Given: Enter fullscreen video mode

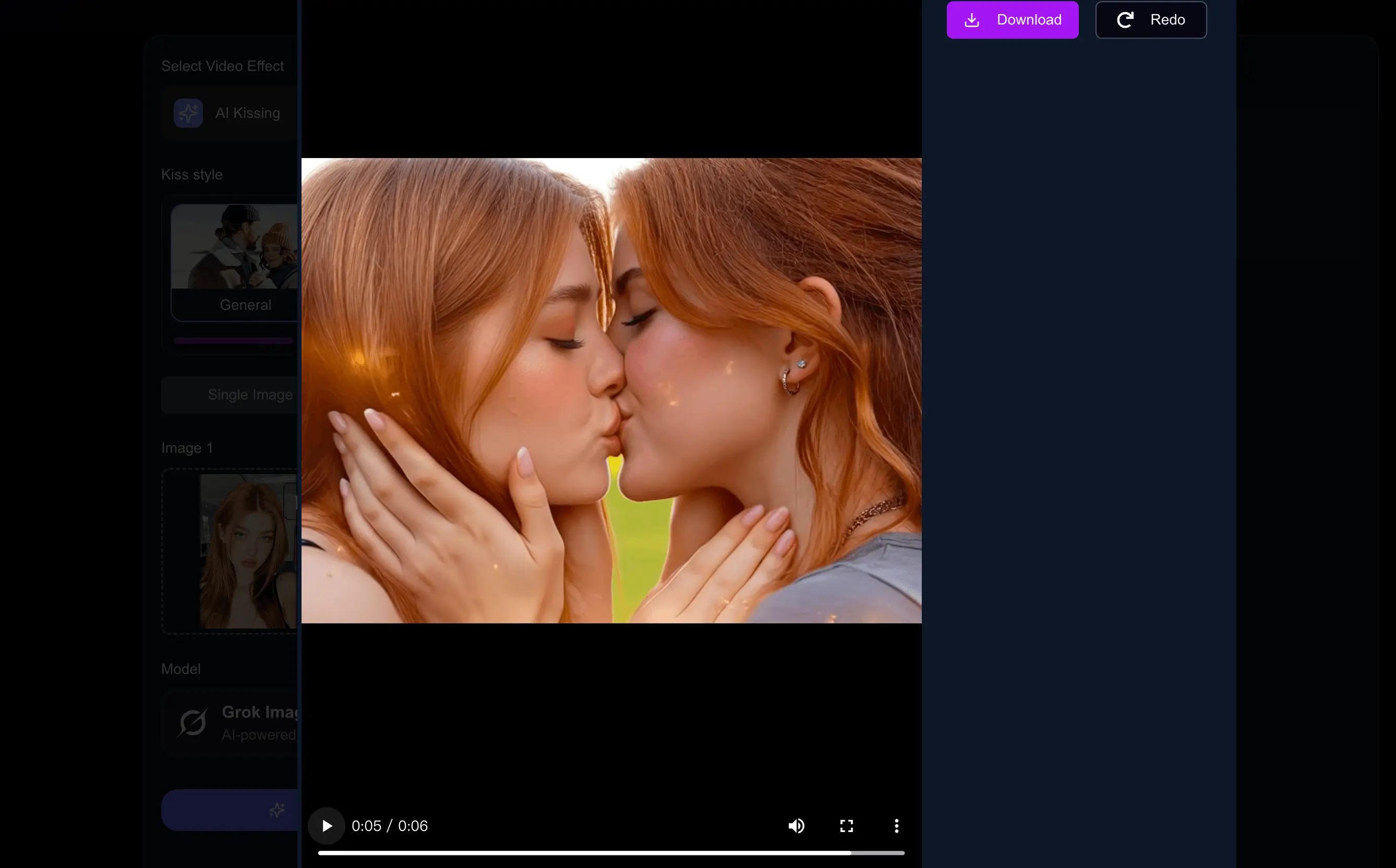Looking at the screenshot, I should pyautogui.click(x=846, y=826).
